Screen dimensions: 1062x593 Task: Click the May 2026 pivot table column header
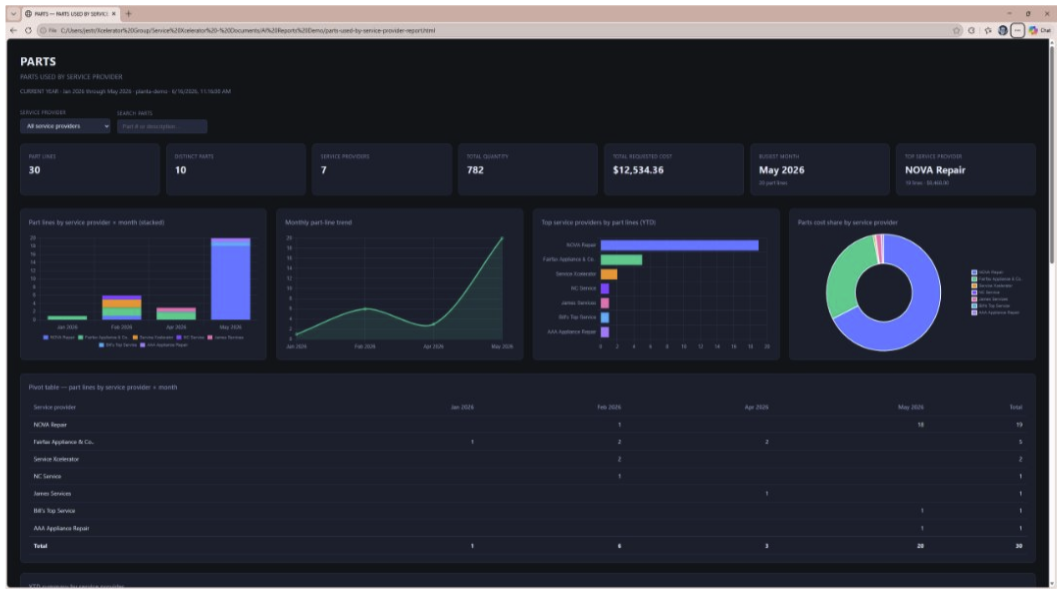910,408
